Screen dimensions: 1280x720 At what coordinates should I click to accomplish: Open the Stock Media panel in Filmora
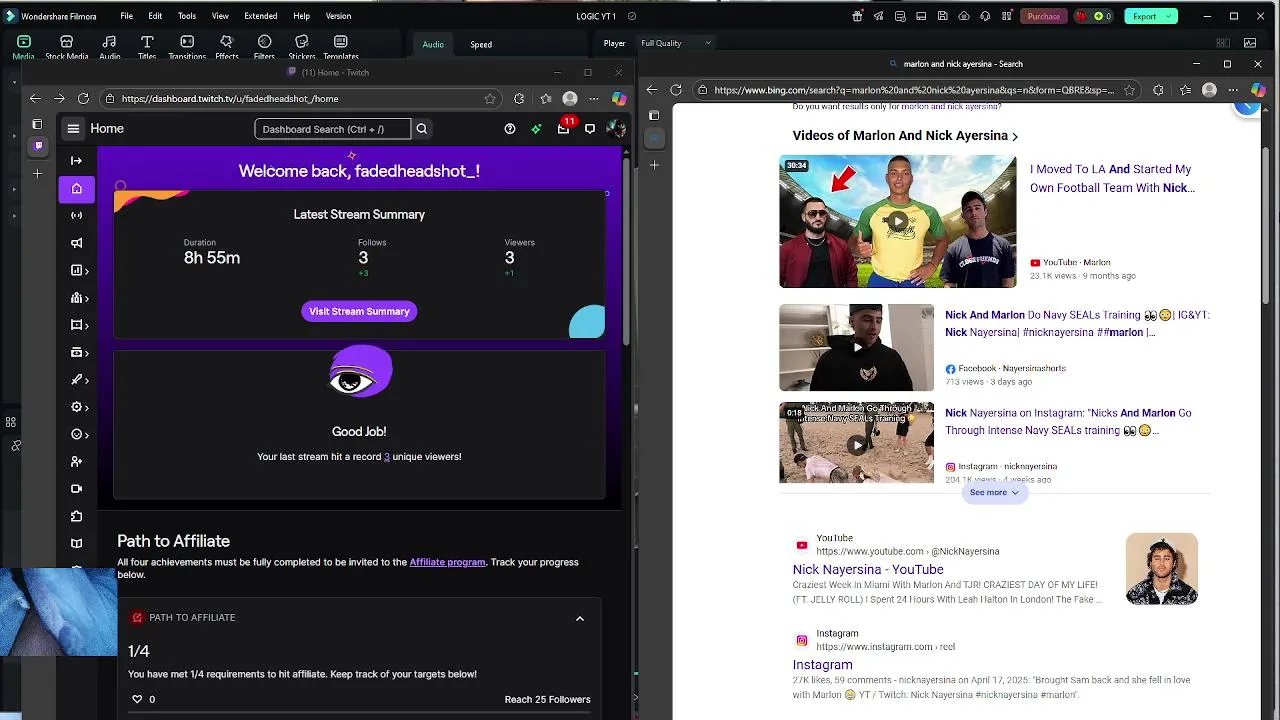[x=67, y=47]
